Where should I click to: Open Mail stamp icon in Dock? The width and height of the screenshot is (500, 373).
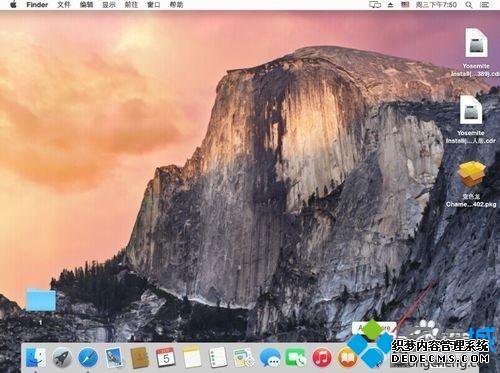coord(114,358)
